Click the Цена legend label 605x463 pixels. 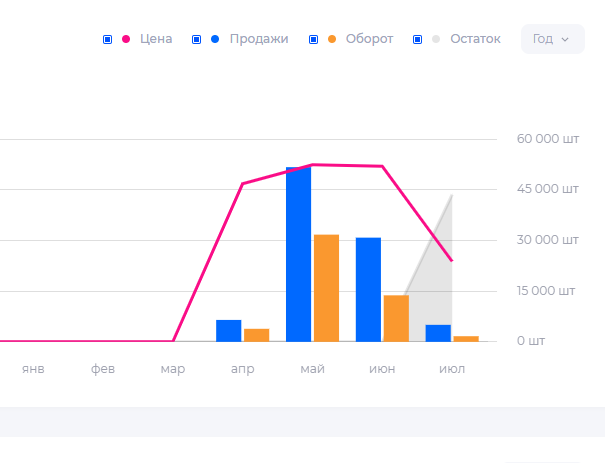(156, 39)
